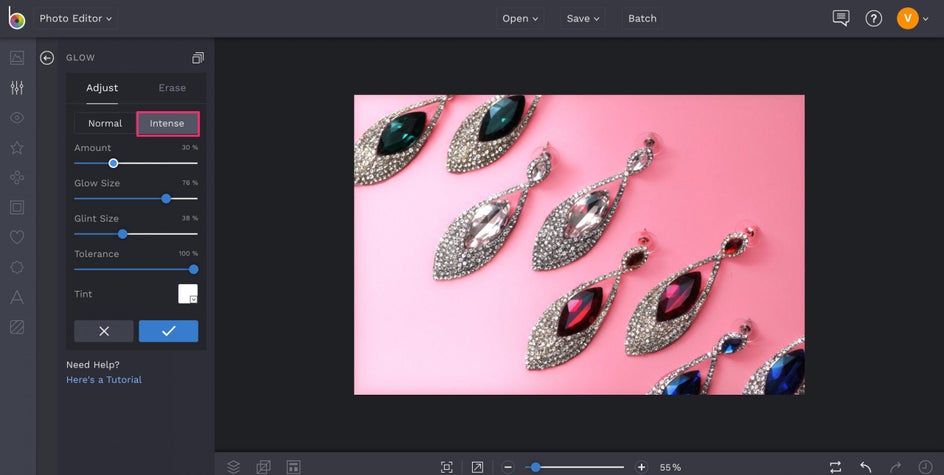Adjust the Glow Size slider
Screen dimensions: 944x475
click(x=136, y=199)
